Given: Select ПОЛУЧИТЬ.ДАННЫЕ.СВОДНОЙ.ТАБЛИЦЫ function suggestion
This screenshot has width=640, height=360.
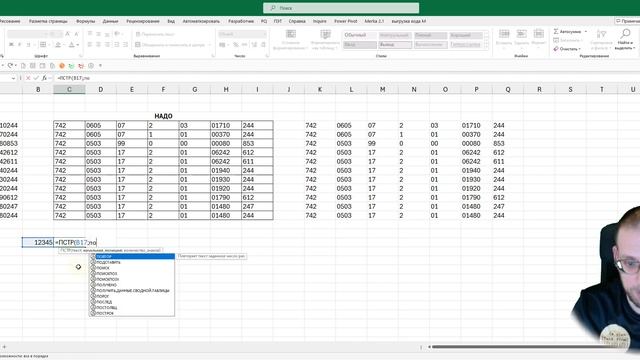Looking at the screenshot, I should click(132, 291).
